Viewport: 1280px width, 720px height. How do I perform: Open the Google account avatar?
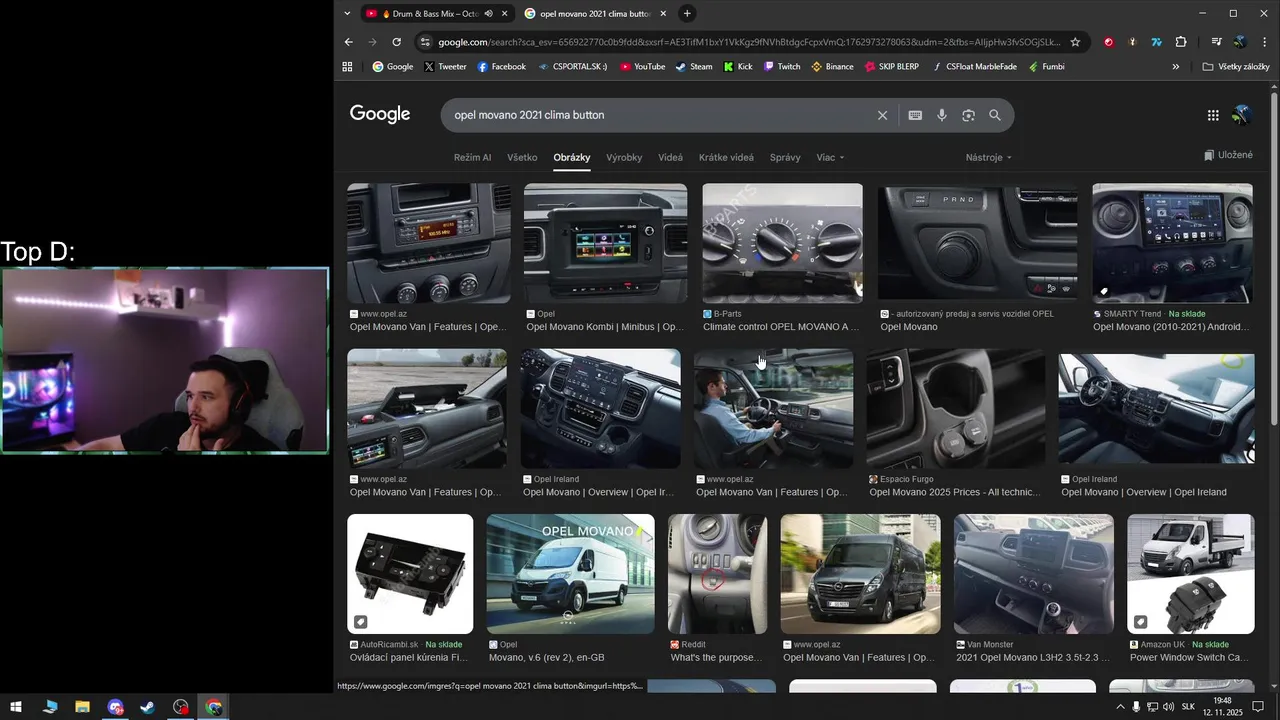pos(1241,115)
